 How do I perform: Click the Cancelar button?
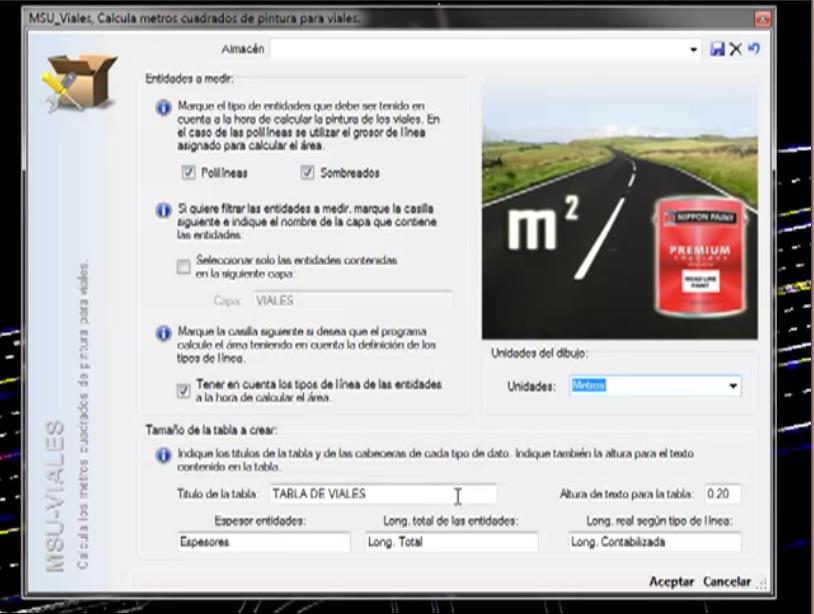point(727,582)
